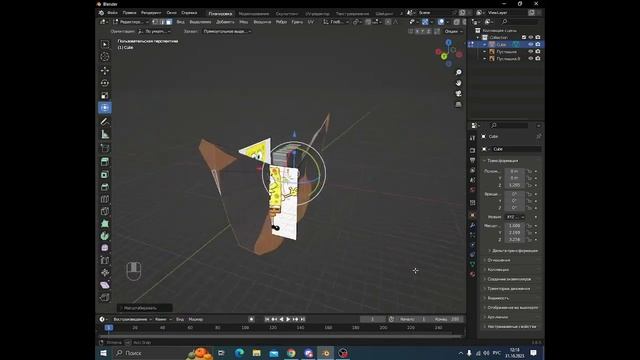Select the Rotate tool
Screen dimensions: 640x360
pos(105,83)
